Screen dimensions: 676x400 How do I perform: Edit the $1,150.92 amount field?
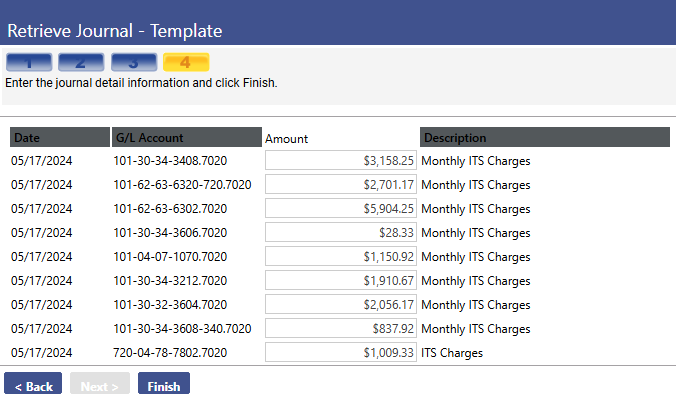(x=341, y=256)
